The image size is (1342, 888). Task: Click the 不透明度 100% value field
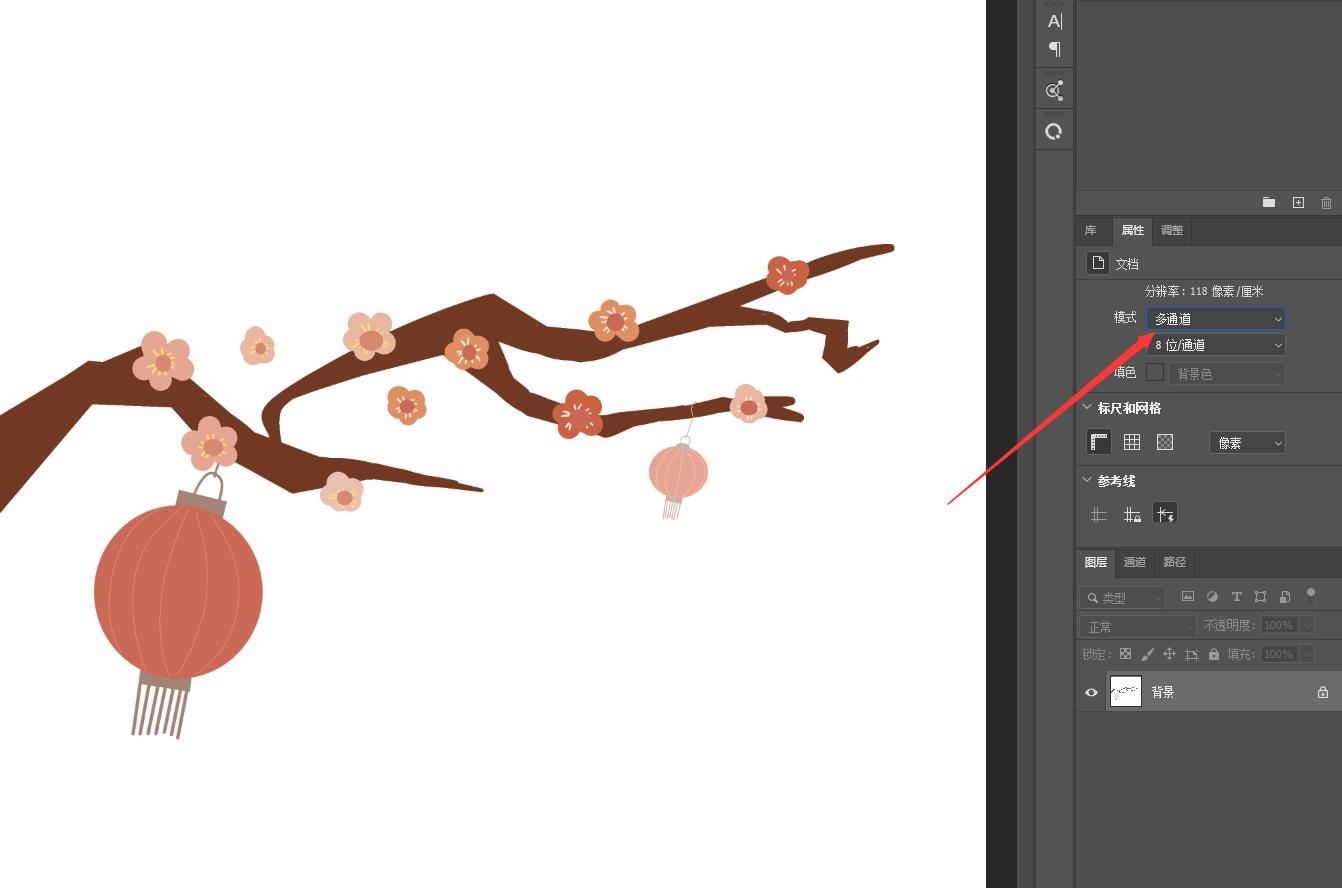1278,625
